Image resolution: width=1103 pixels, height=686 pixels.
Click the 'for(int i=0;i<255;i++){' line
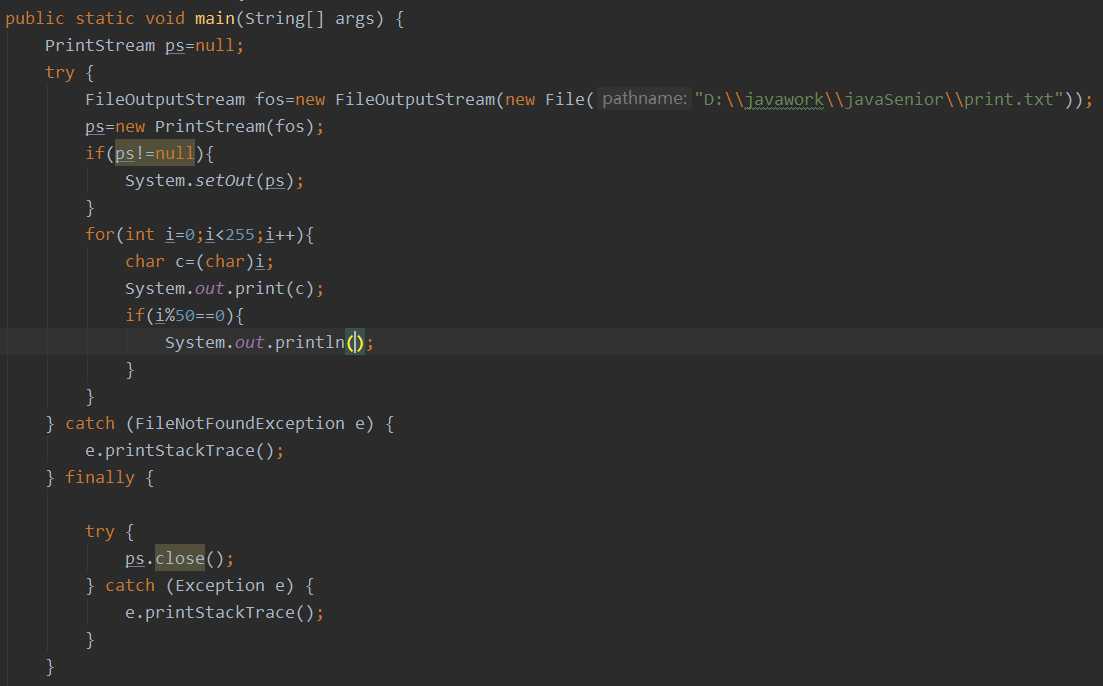pyautogui.click(x=200, y=234)
